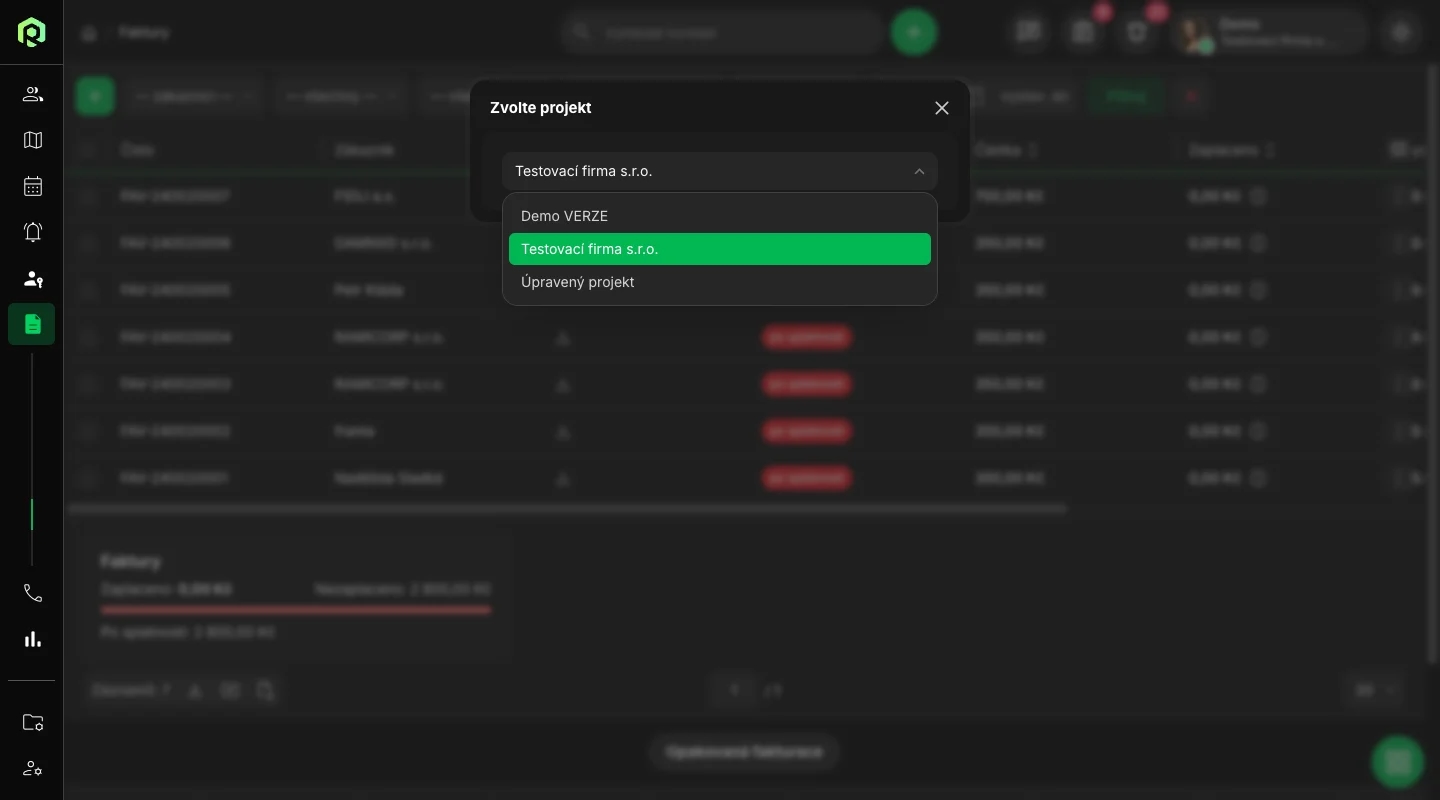Select the green invoices document icon
Screen dimensions: 1440x800
coord(32,324)
